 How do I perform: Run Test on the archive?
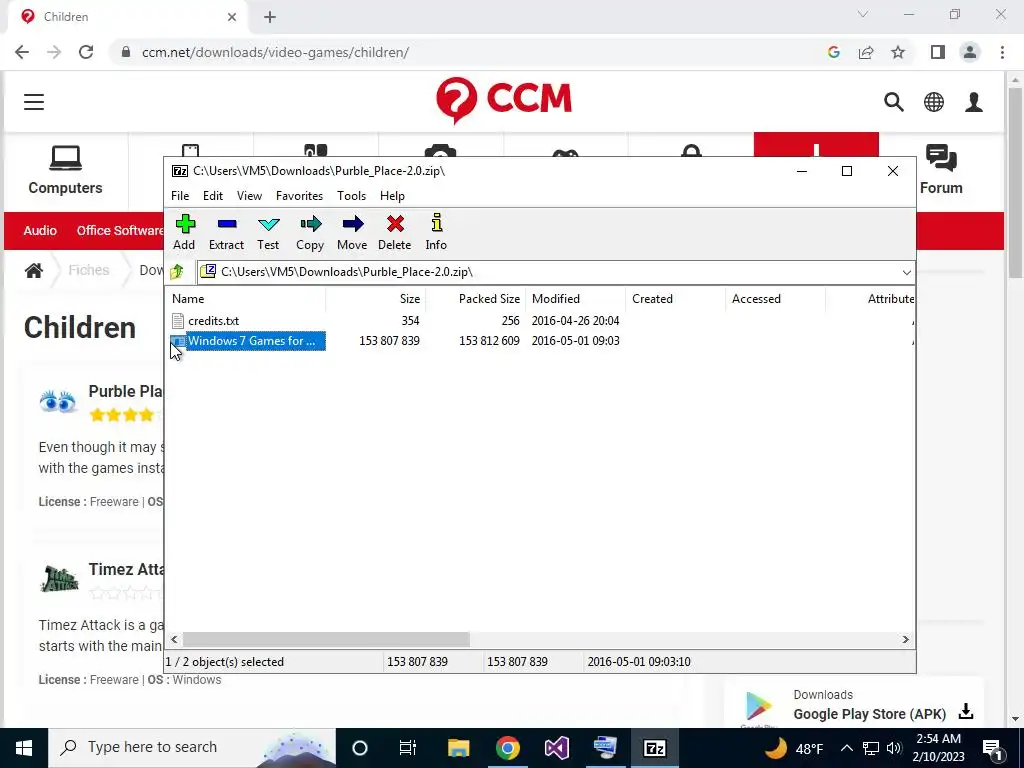(x=268, y=232)
